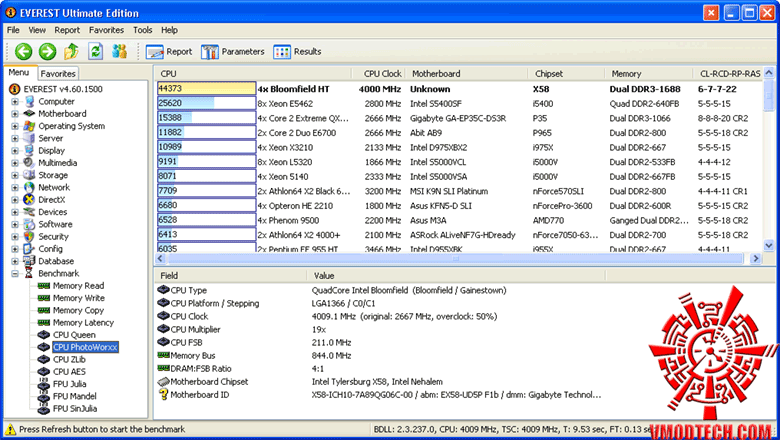This screenshot has height=440, width=780.
Task: Select the CPU Queen benchmark
Action: pos(74,335)
